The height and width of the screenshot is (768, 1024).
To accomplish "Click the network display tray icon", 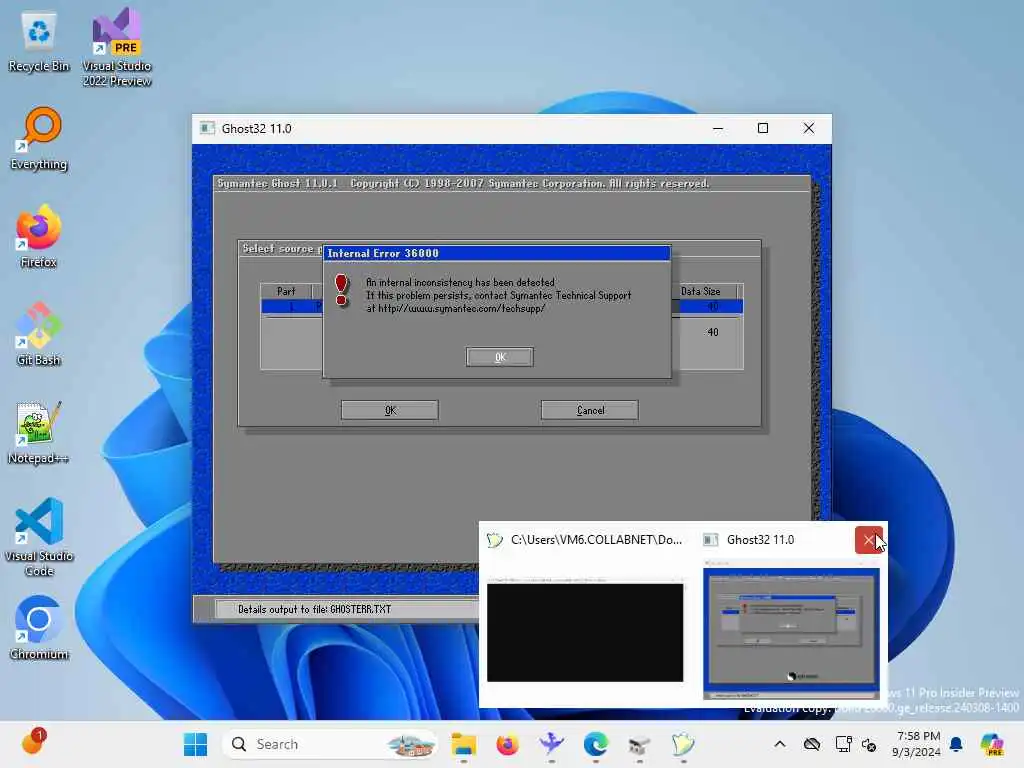I will pyautogui.click(x=843, y=744).
